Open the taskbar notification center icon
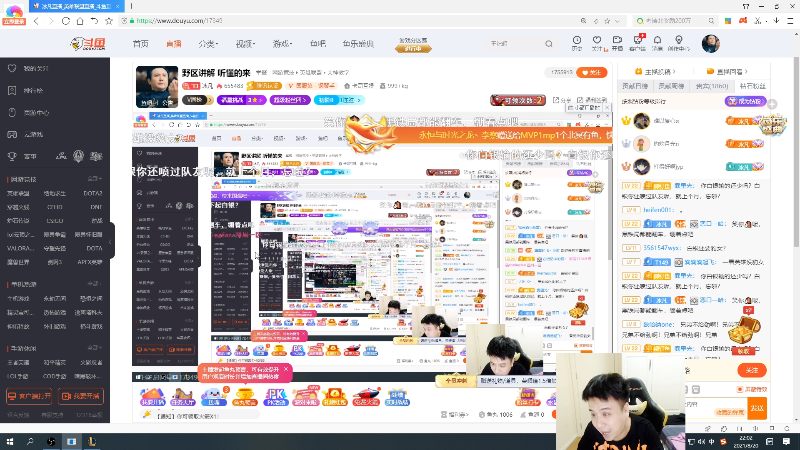800x450 pixels. tap(786, 441)
